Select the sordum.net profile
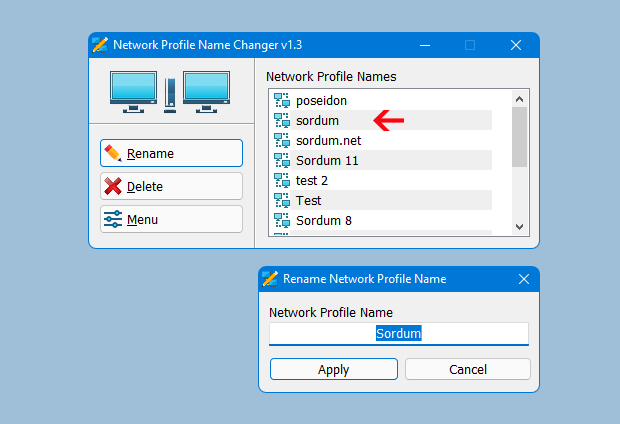The height and width of the screenshot is (424, 620). coord(383,140)
